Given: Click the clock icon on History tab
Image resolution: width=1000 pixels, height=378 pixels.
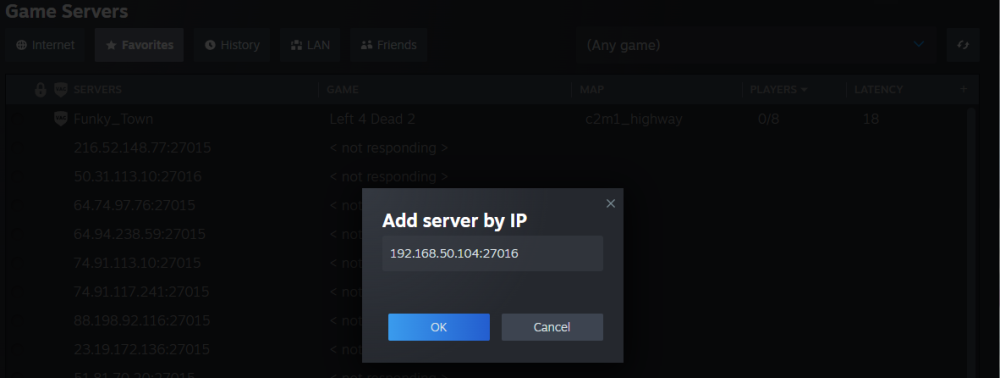Looking at the screenshot, I should [210, 45].
